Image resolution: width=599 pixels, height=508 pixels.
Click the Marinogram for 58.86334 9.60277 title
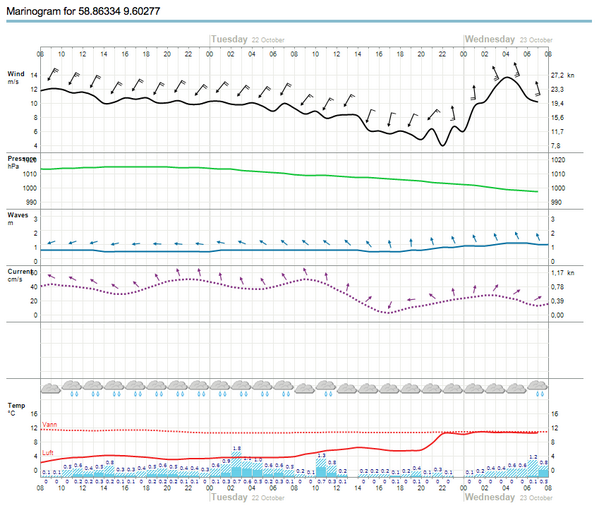(83, 11)
